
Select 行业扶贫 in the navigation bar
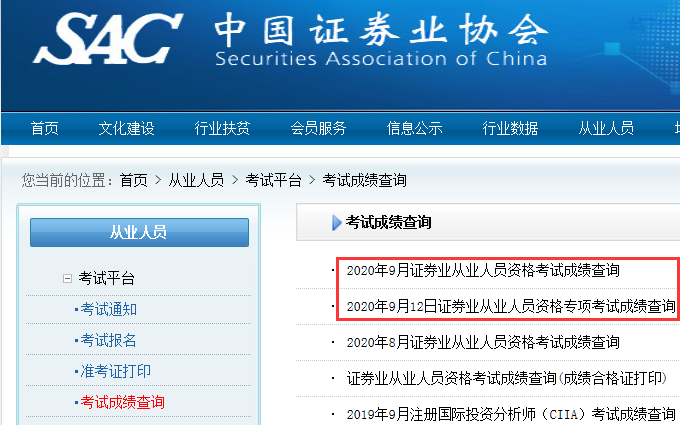tap(222, 128)
